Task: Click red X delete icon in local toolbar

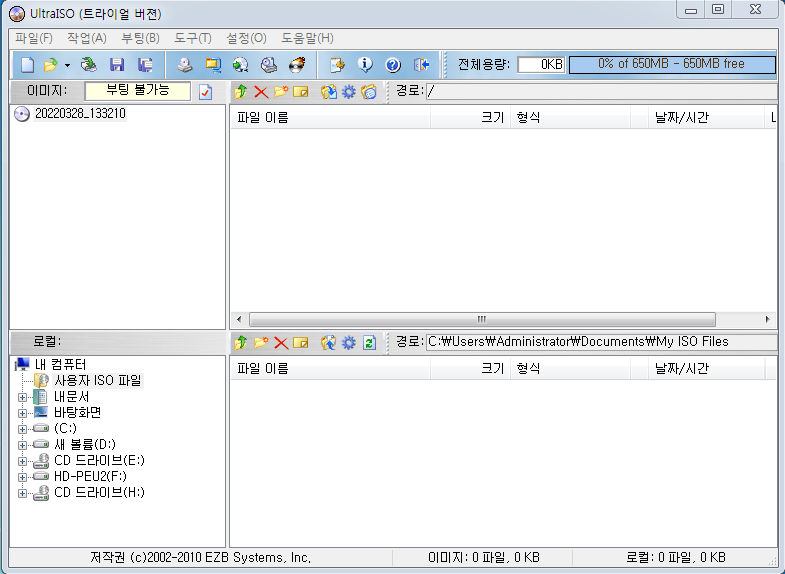Action: pos(281,343)
